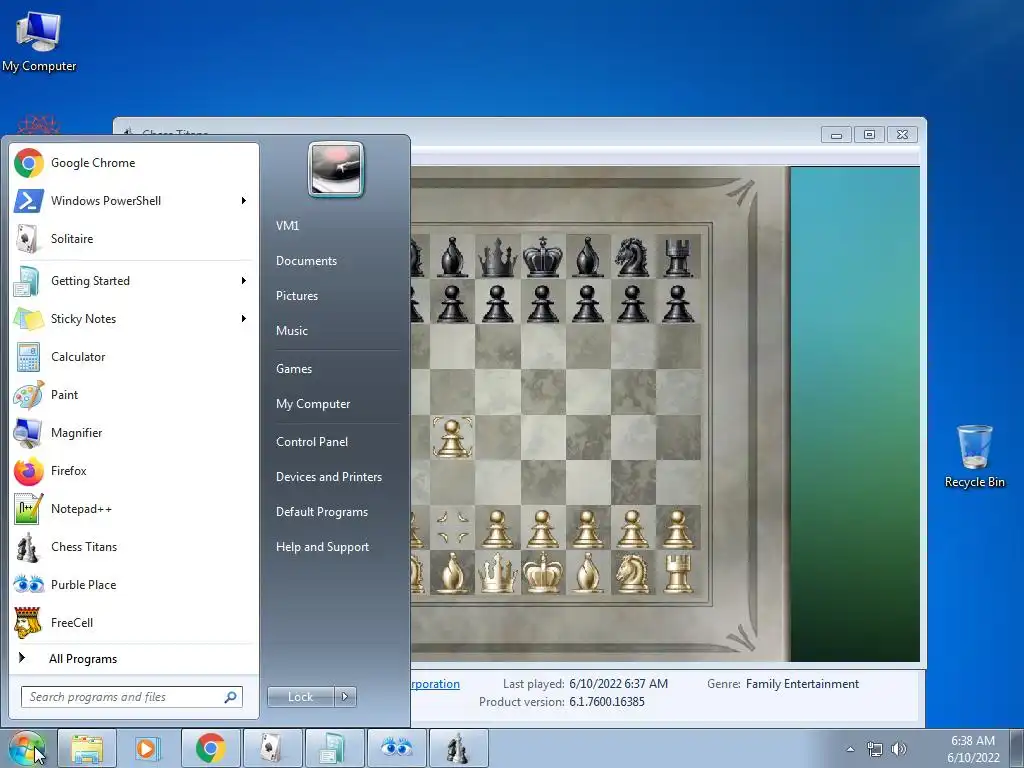Open Solitaire in the Start menu list

tap(133, 239)
